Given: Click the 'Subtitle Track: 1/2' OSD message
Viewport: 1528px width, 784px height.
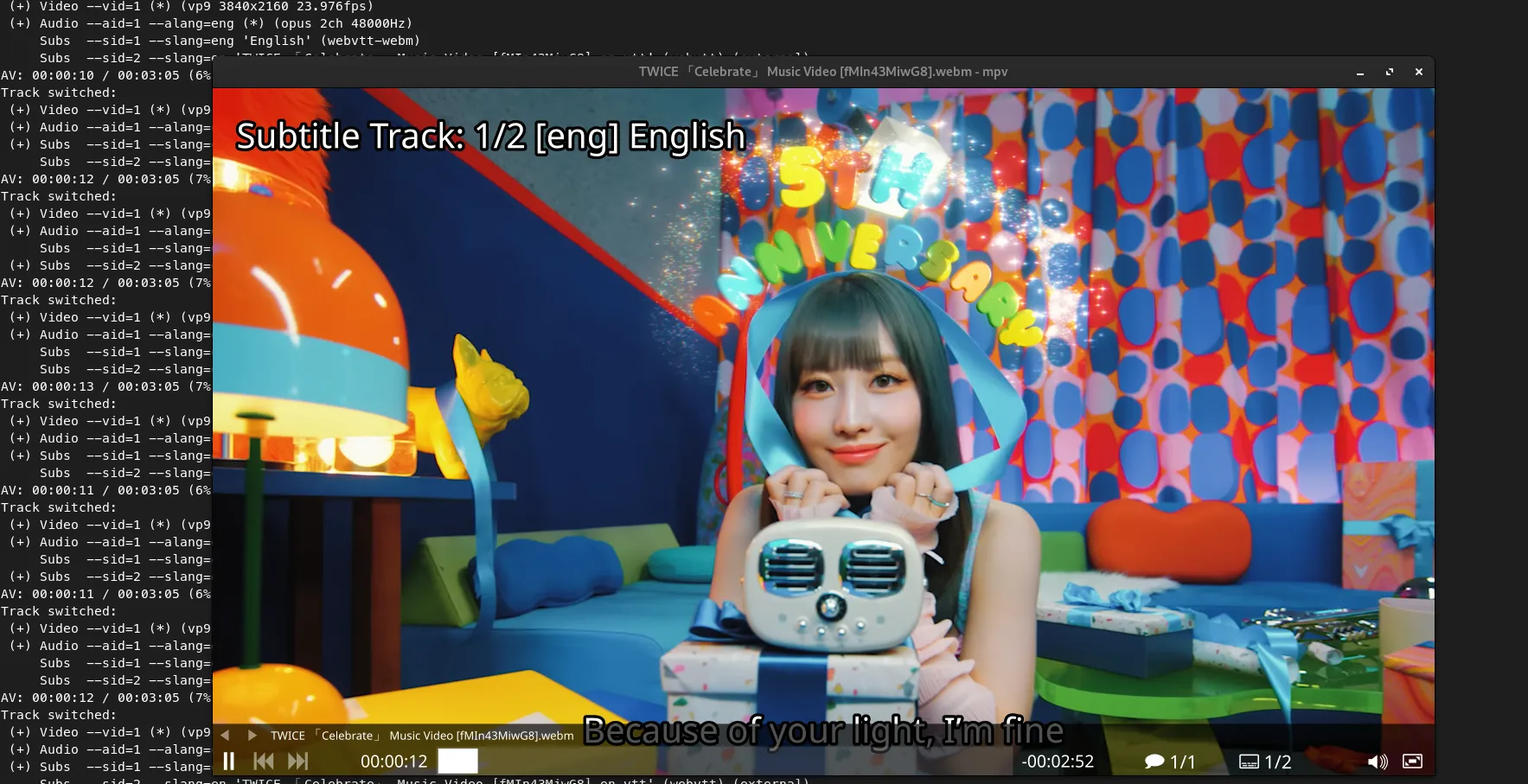Looking at the screenshot, I should coord(490,136).
